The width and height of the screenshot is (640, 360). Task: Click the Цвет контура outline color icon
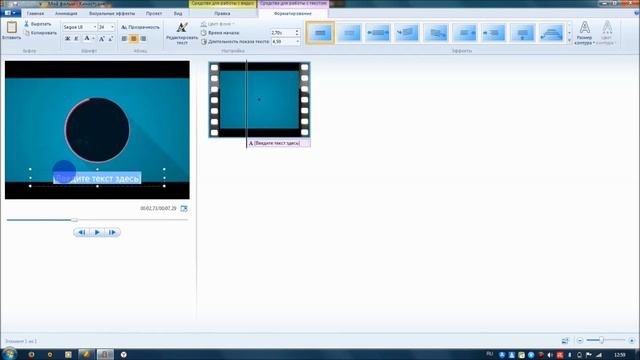coord(607,27)
